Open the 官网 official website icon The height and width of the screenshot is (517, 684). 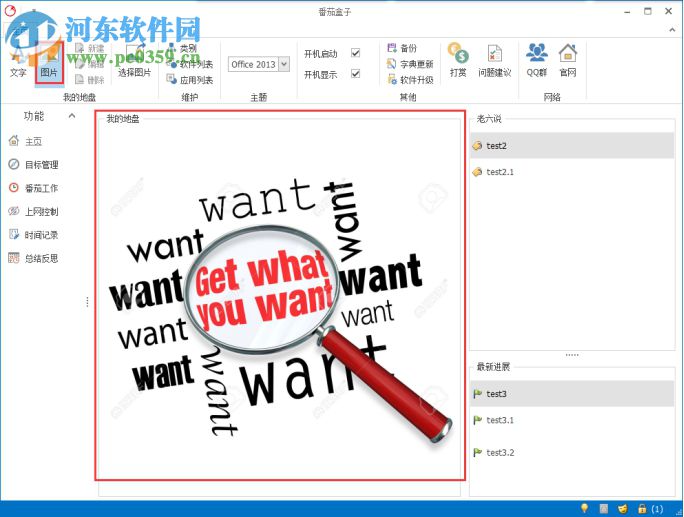pos(568,53)
